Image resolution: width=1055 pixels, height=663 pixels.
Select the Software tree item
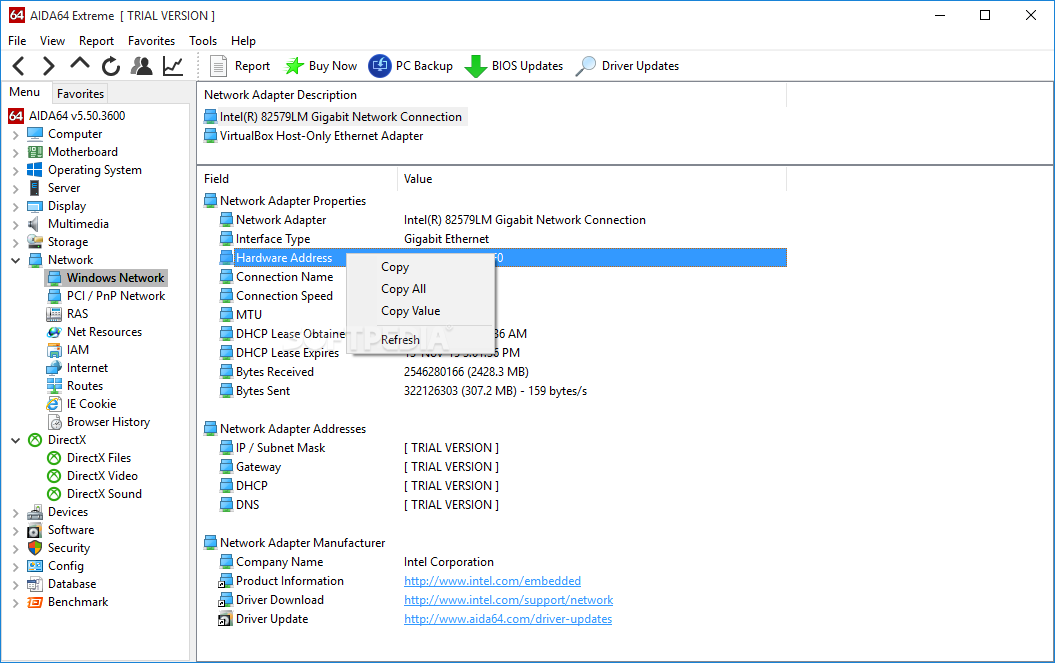[x=61, y=530]
